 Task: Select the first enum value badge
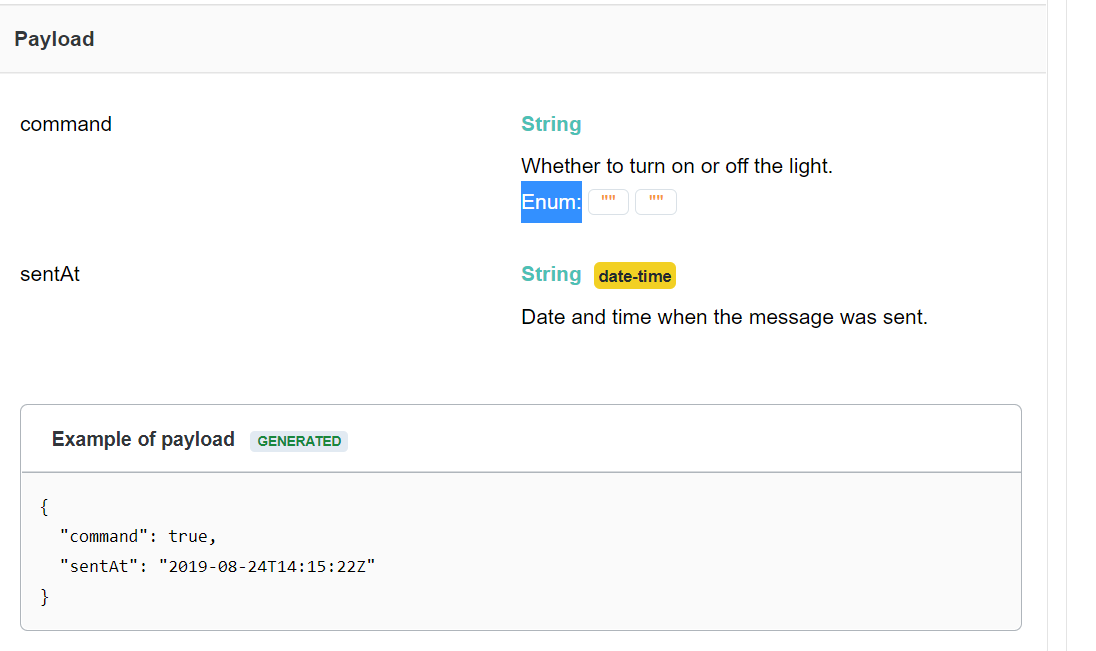point(608,202)
